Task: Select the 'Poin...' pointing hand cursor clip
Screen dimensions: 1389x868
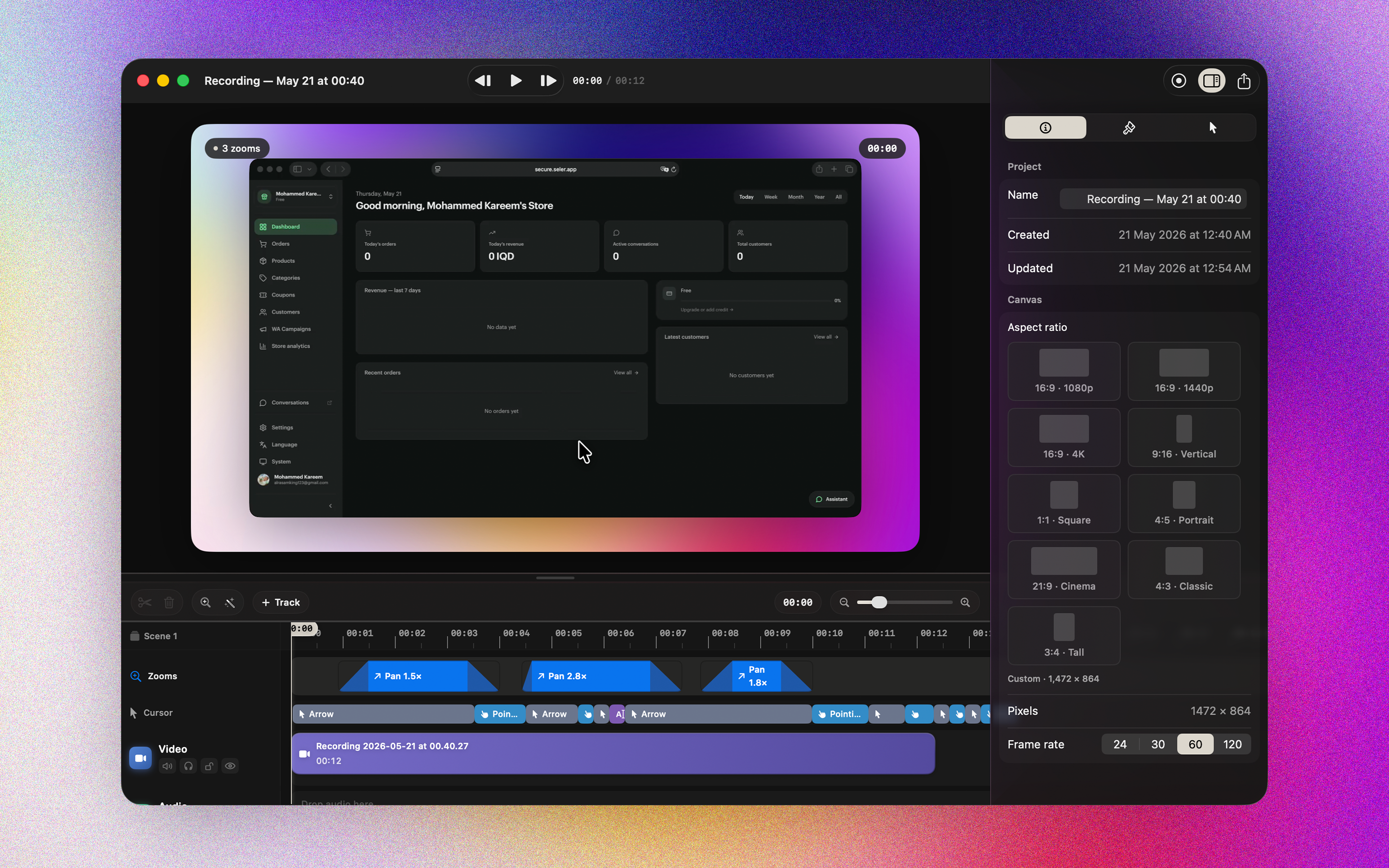Action: coord(500,714)
